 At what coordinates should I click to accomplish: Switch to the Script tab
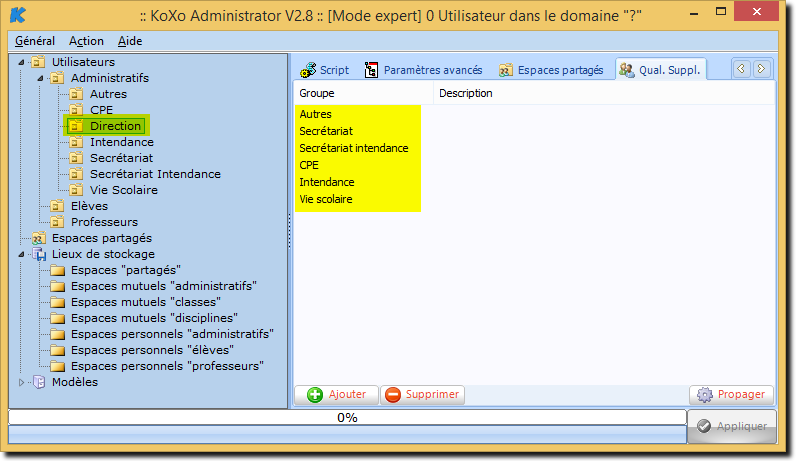324,70
